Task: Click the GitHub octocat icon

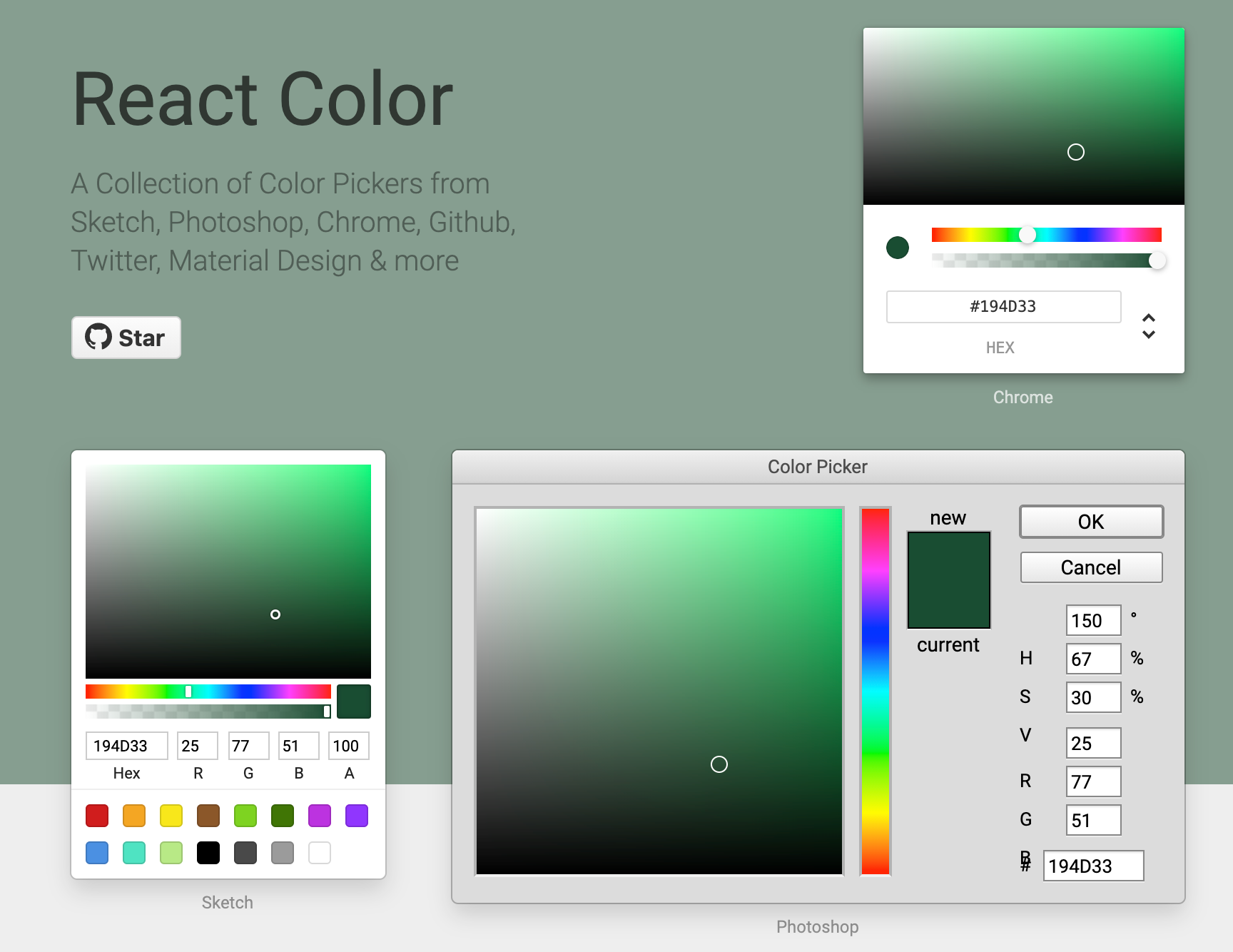Action: tap(99, 338)
